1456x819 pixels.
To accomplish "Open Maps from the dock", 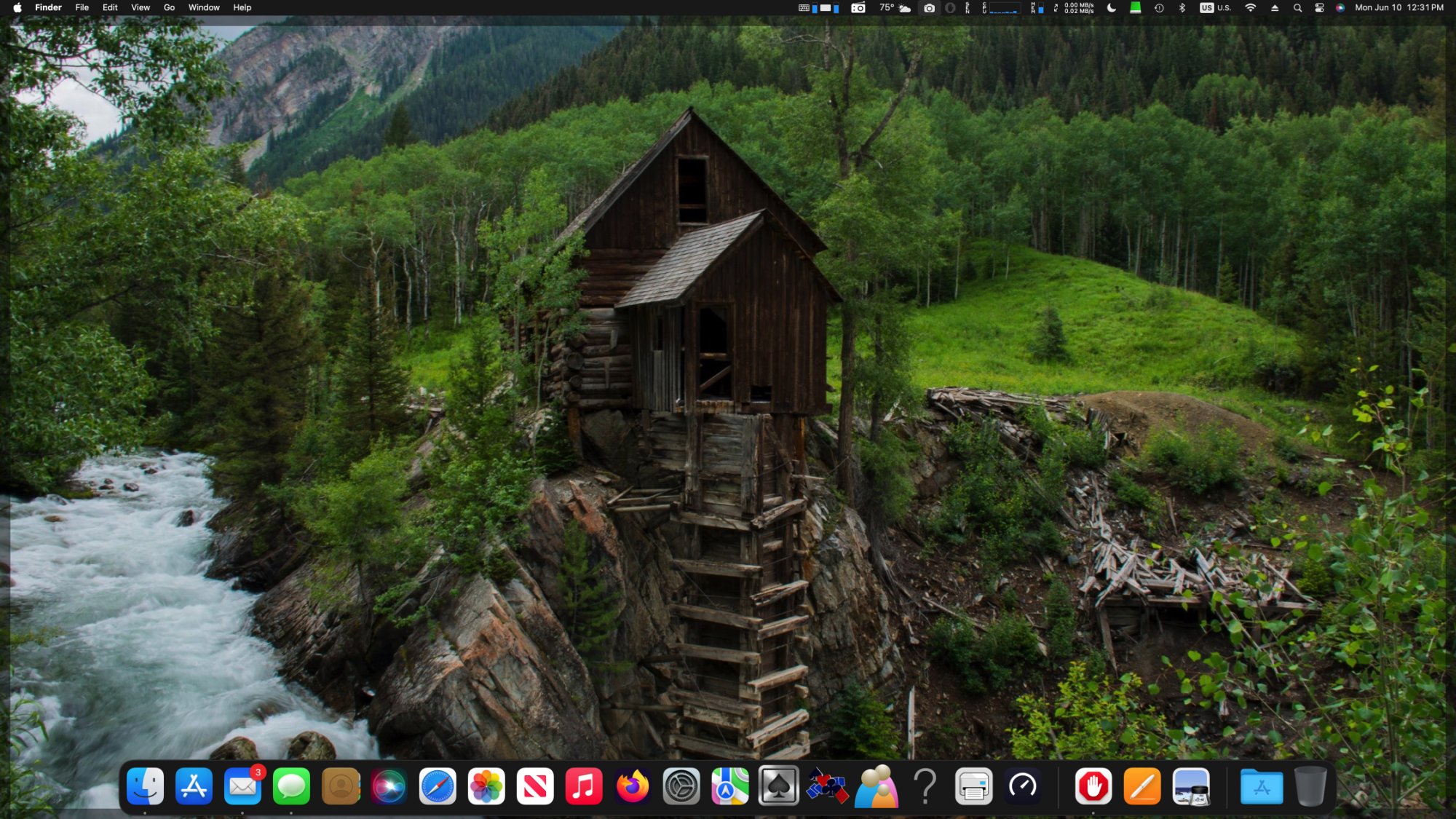I will point(730,786).
